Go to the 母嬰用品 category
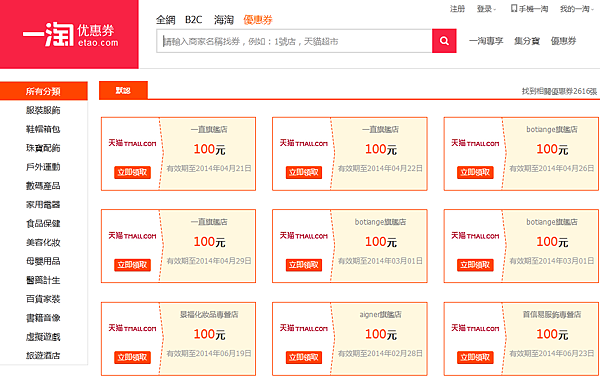 tap(43, 261)
